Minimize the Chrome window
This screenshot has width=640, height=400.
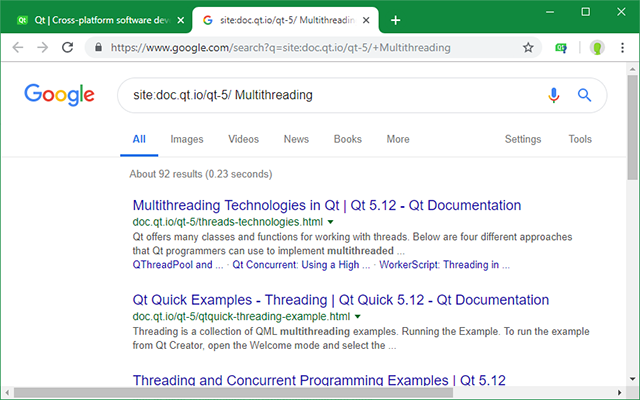pos(550,12)
